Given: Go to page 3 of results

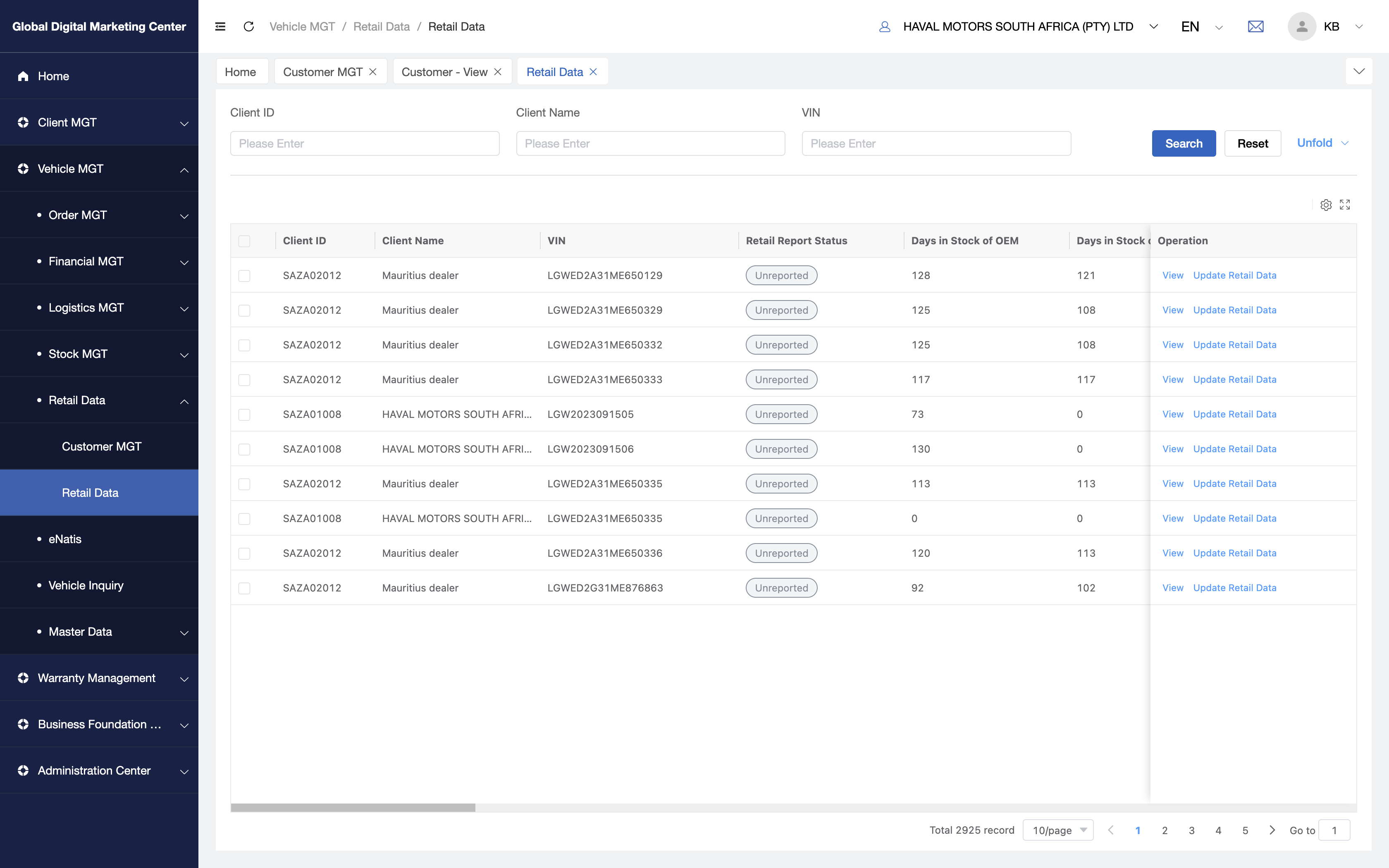Looking at the screenshot, I should (x=1191, y=830).
